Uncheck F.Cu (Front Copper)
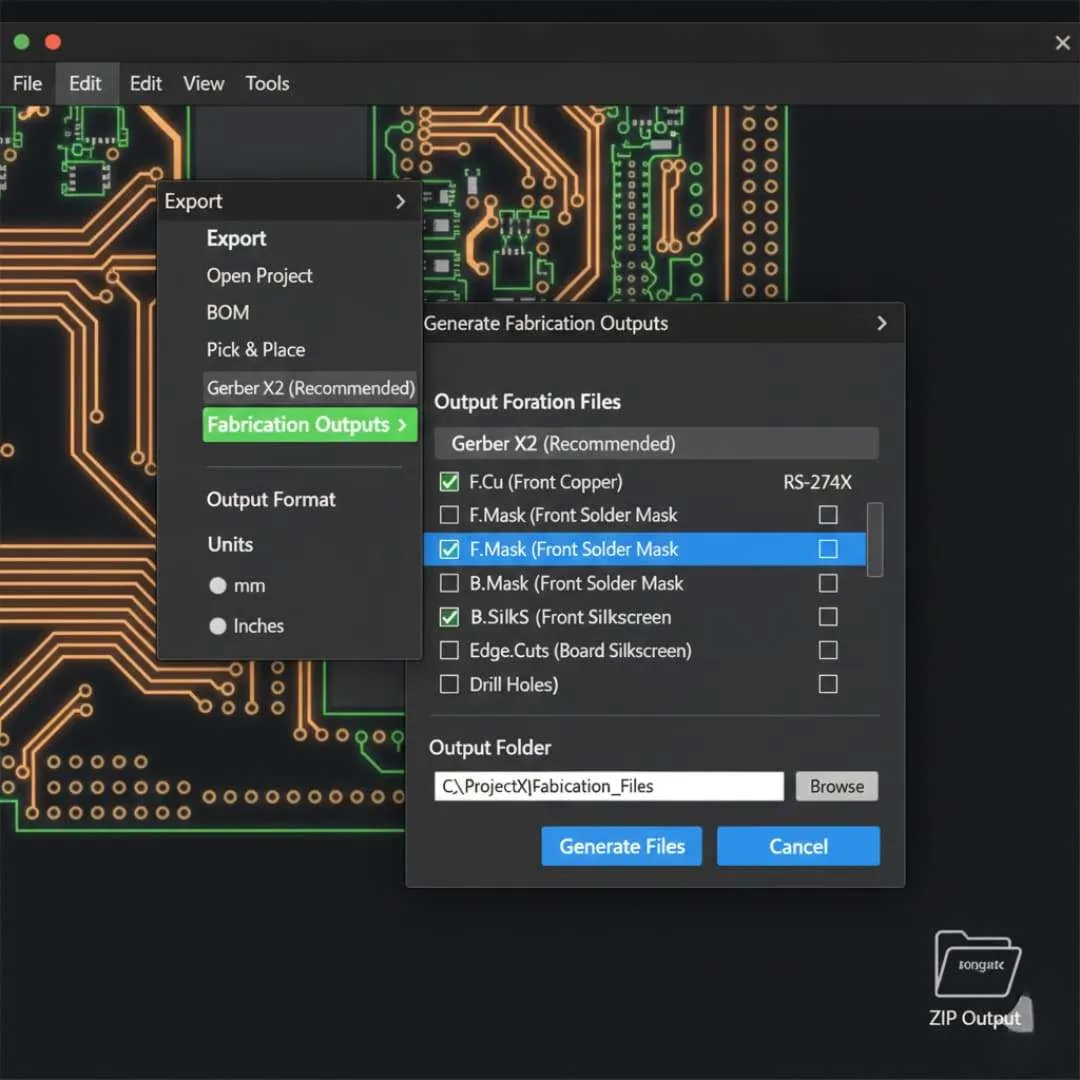The image size is (1080, 1080). pos(448,481)
